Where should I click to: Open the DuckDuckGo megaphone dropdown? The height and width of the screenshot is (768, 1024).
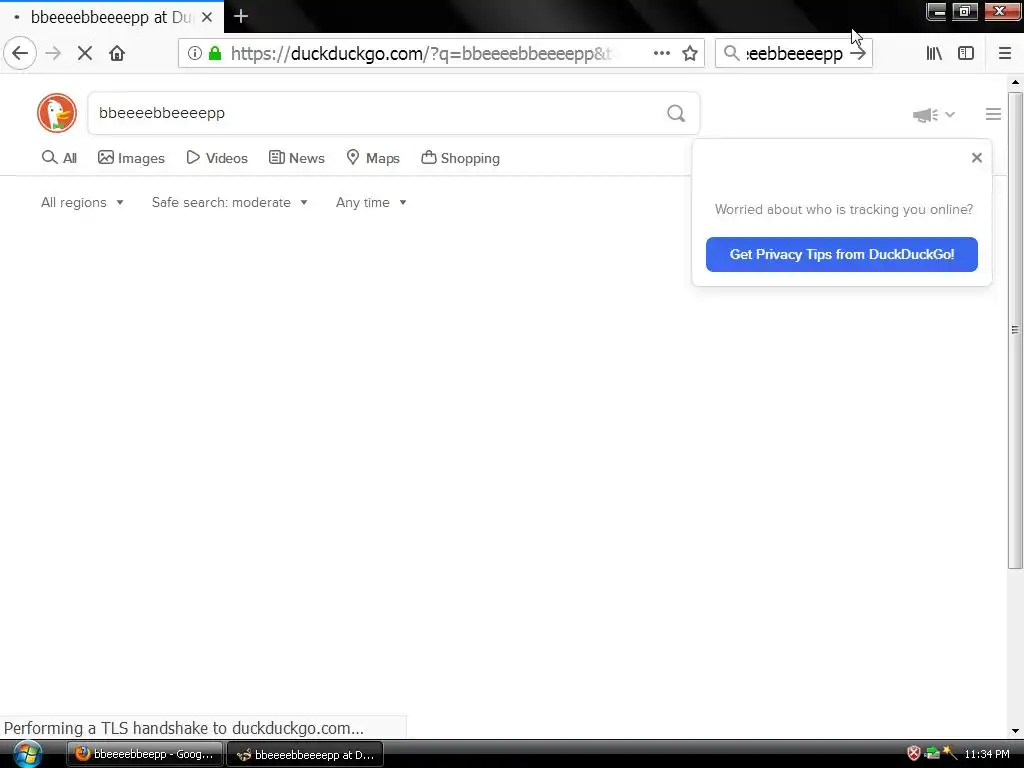934,115
